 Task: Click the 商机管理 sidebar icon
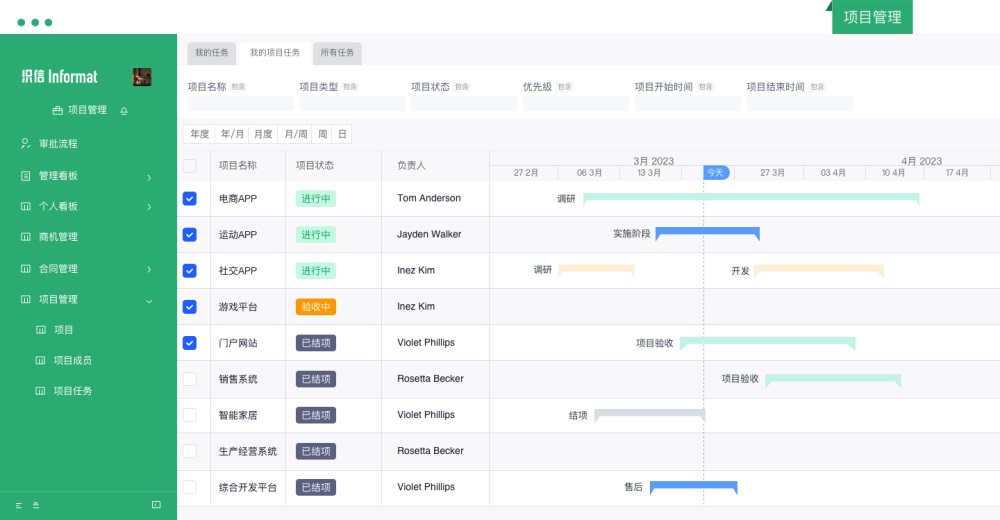tap(26, 237)
